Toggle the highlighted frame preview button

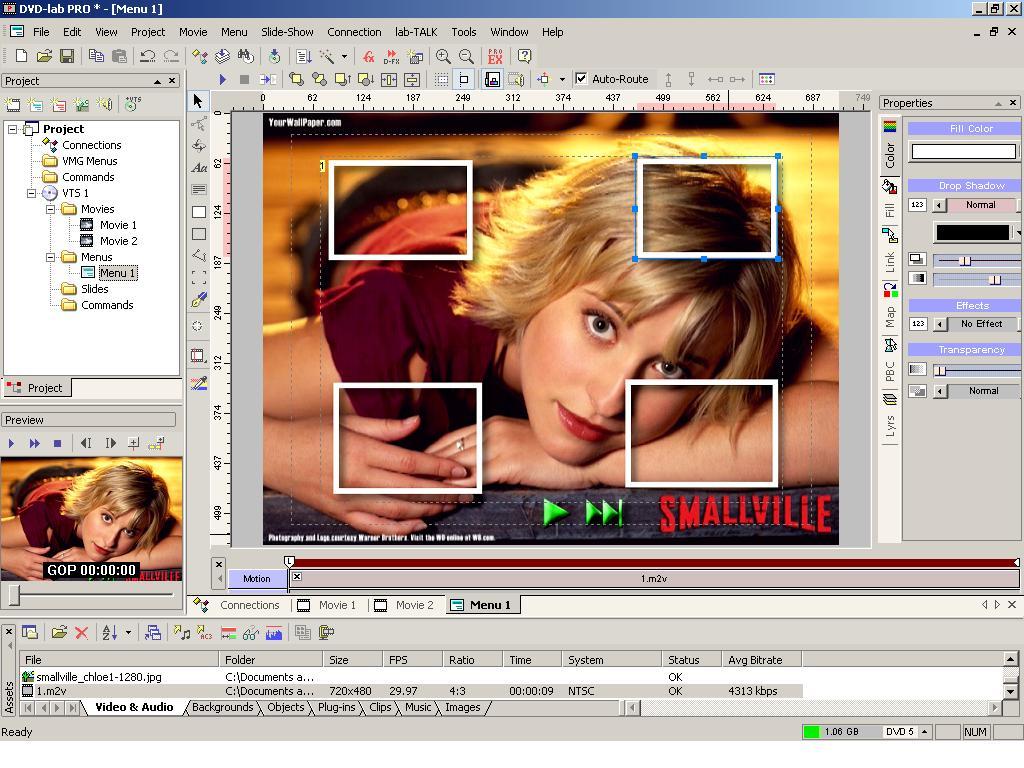(x=492, y=79)
